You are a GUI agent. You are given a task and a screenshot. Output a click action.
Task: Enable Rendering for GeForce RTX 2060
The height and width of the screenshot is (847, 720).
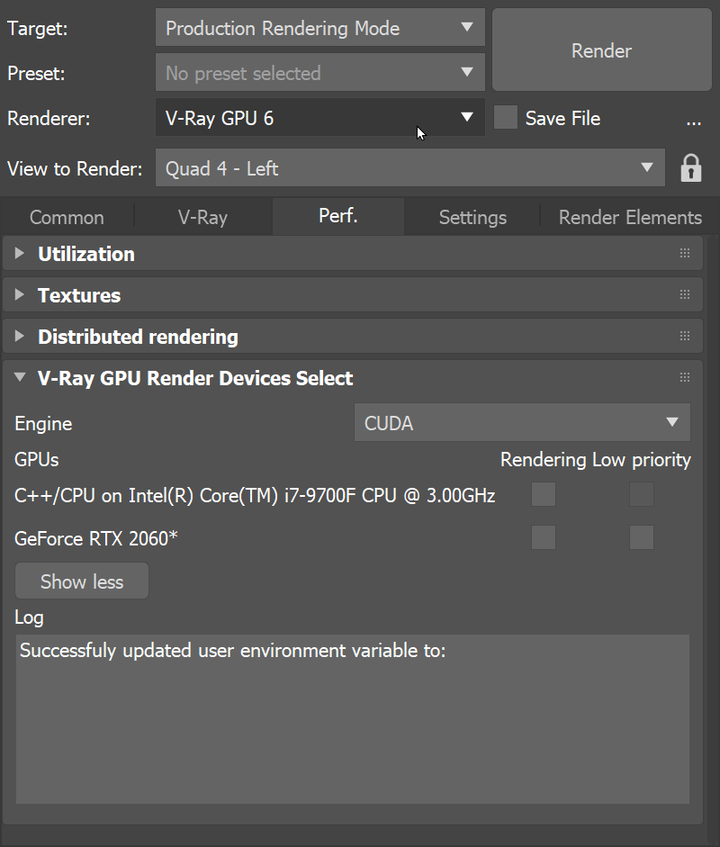point(543,537)
